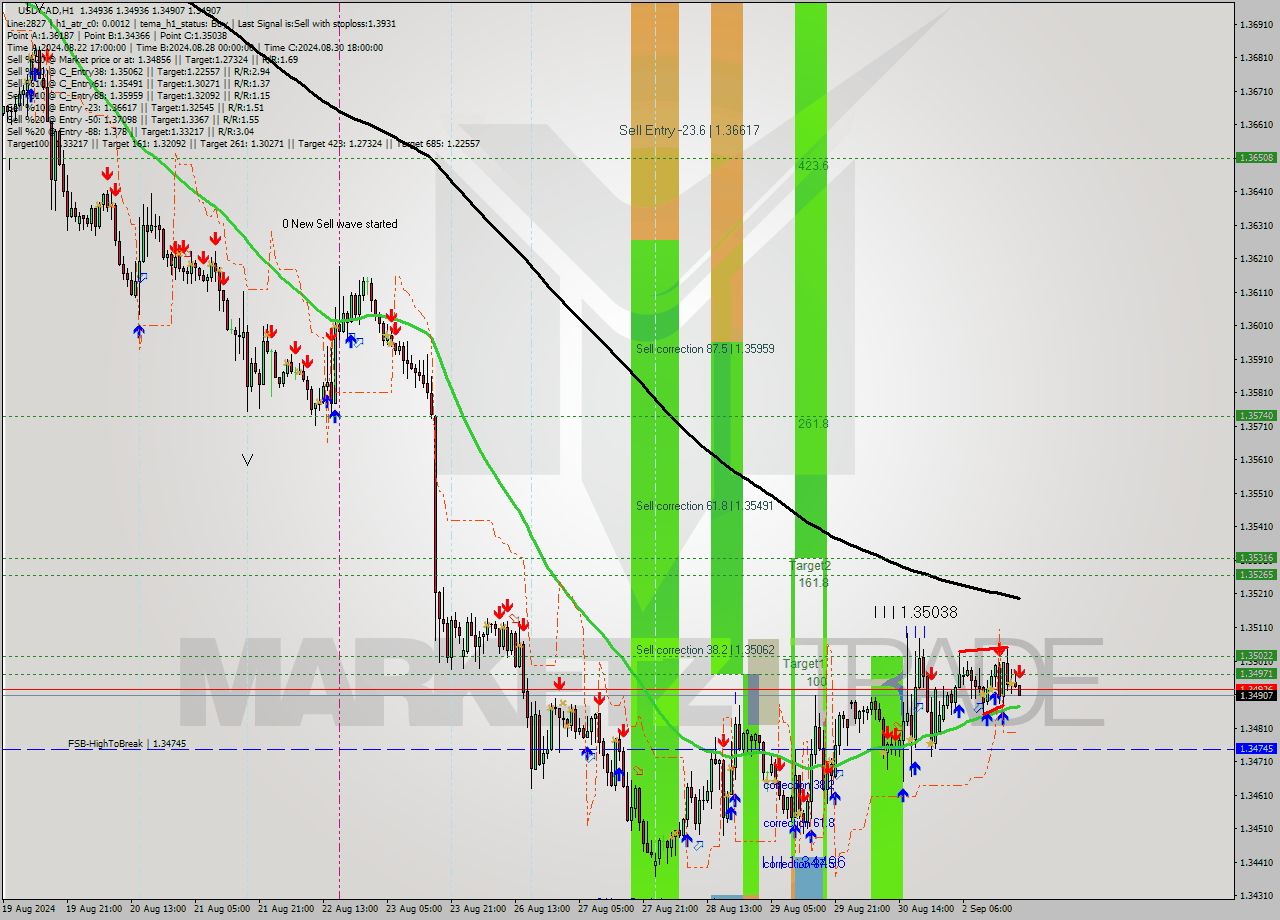Click 'Sell correction 38.2 | 1.35062' label

tap(705, 650)
